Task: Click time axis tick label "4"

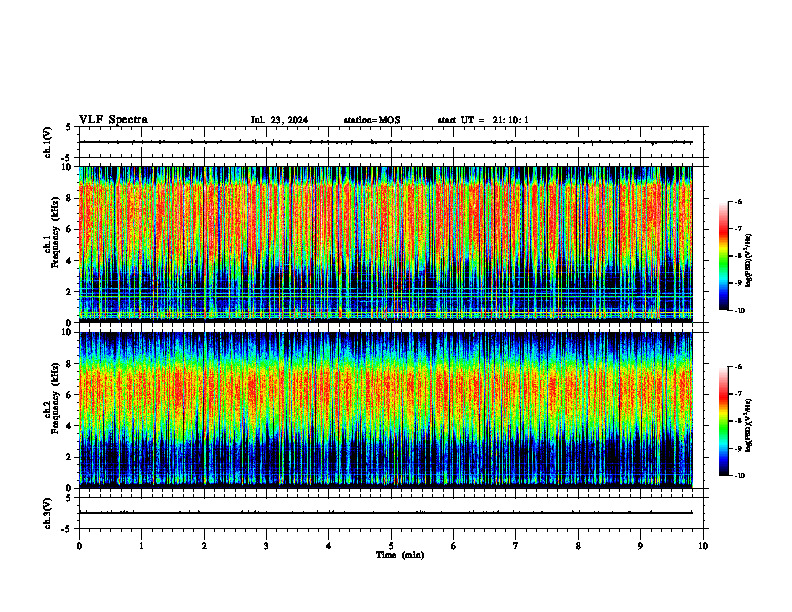Action: (x=329, y=546)
